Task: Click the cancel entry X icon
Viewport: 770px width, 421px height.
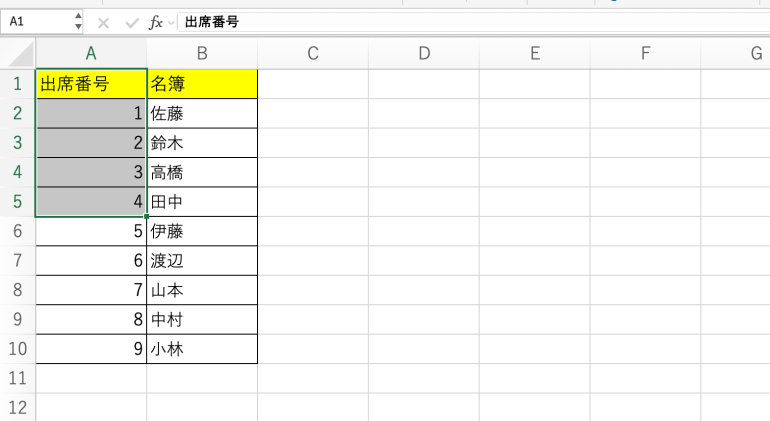Action: pyautogui.click(x=103, y=21)
